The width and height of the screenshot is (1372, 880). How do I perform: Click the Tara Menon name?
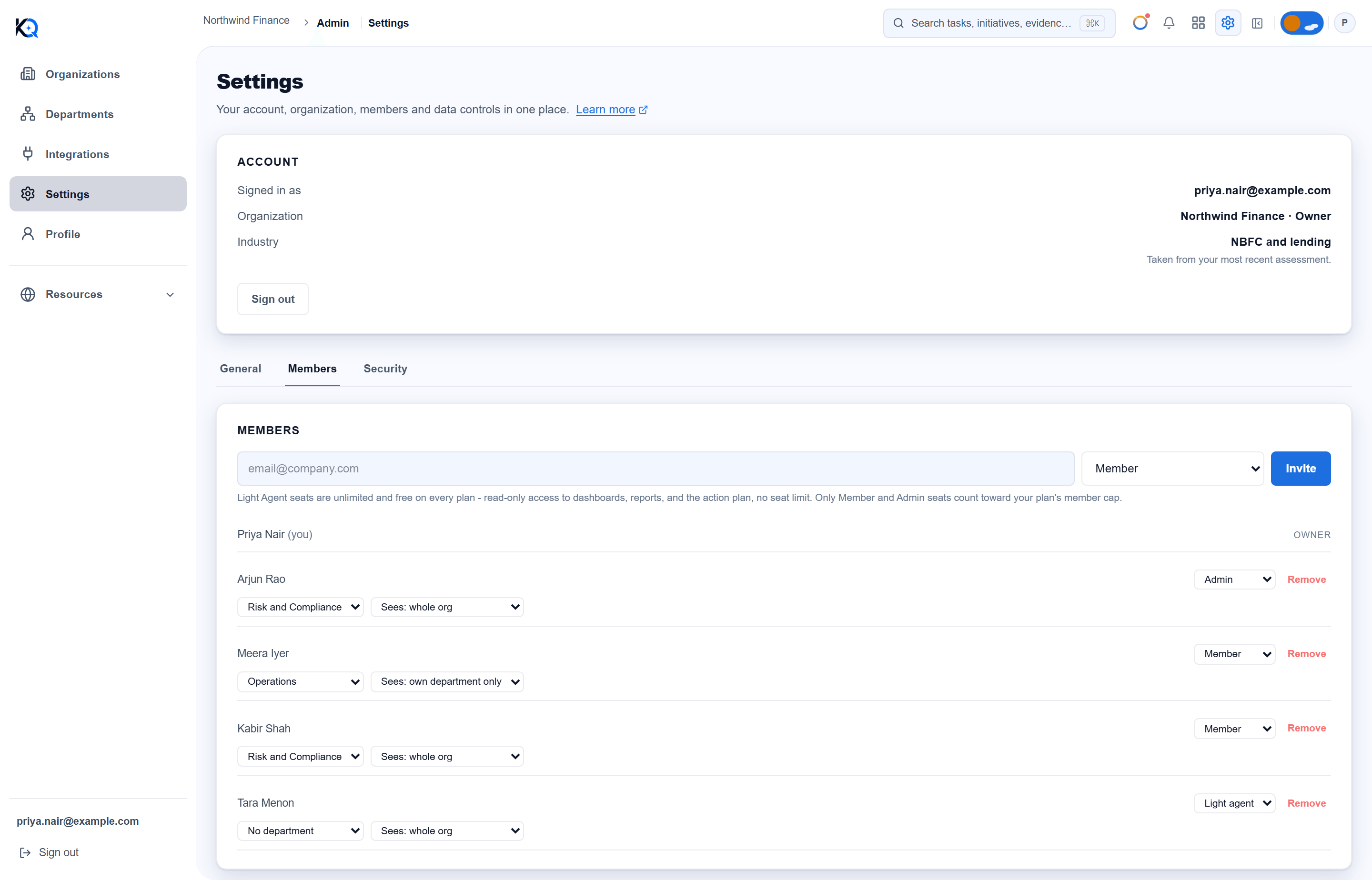(x=266, y=803)
